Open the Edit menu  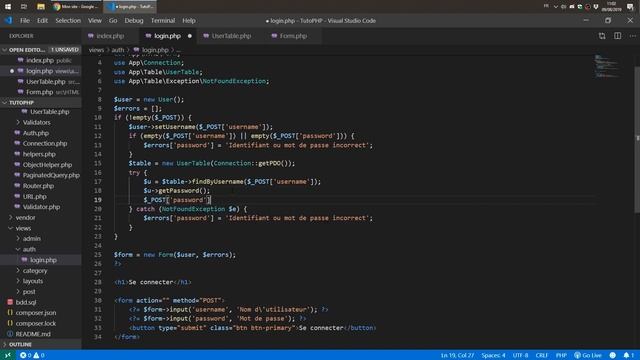click(42, 20)
